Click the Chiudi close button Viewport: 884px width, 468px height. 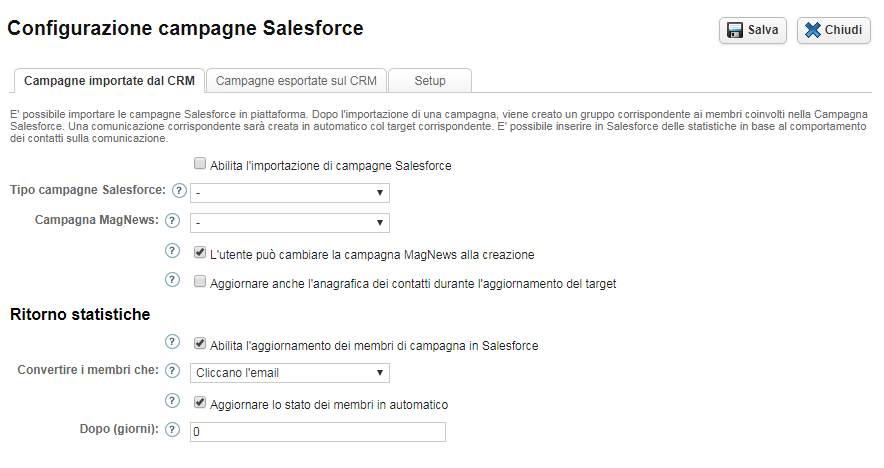click(833, 30)
